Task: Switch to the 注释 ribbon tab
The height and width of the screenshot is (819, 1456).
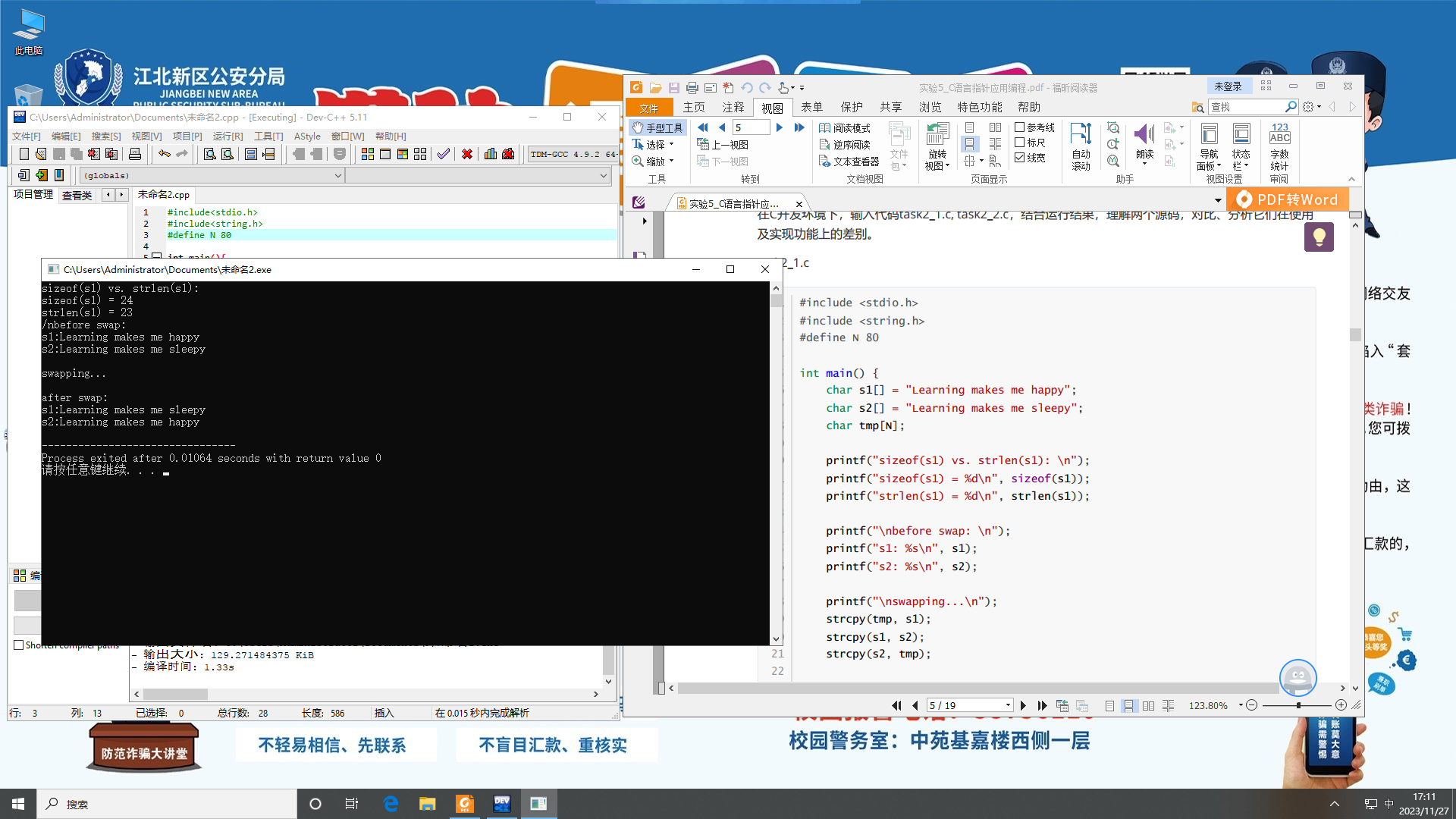Action: coord(733,108)
